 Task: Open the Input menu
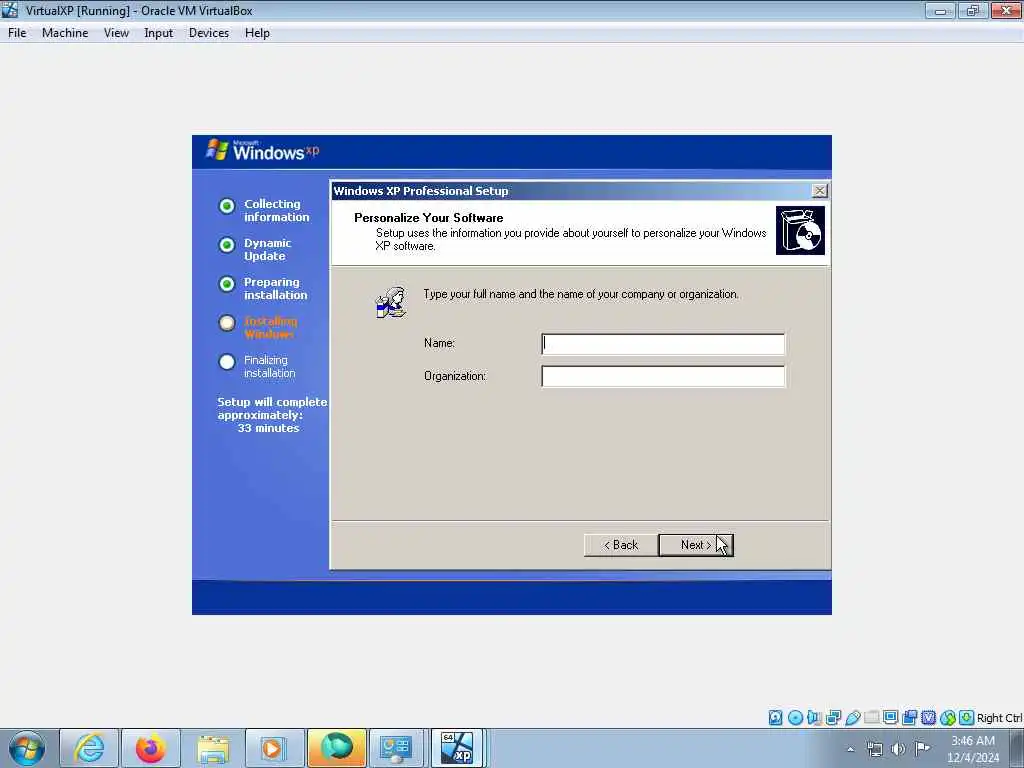158,33
